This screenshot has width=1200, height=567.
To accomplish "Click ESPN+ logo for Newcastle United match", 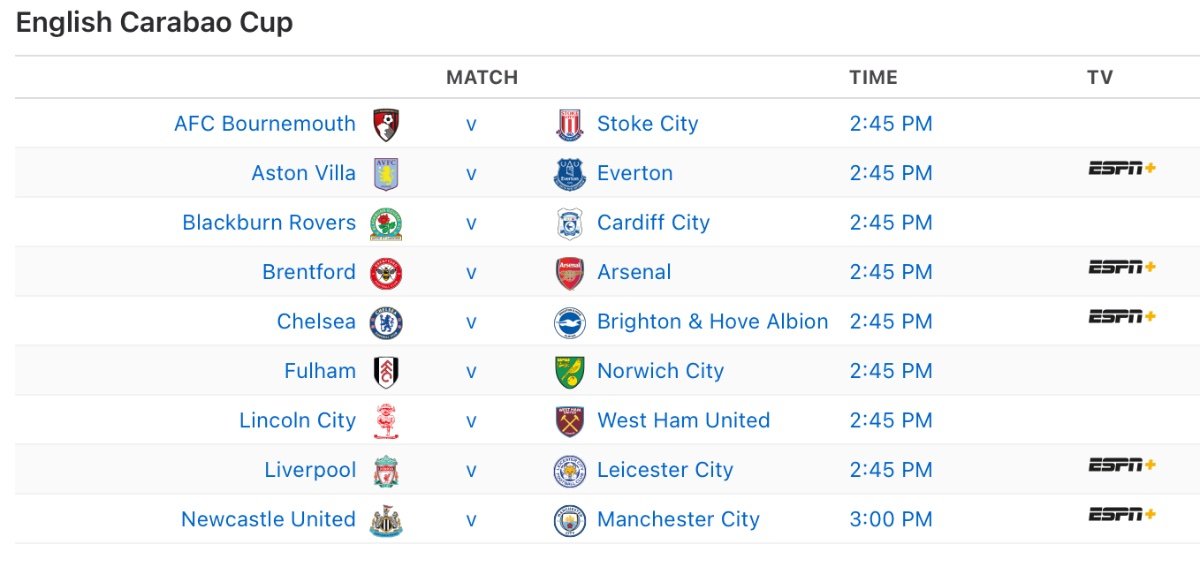I will 1122,514.
